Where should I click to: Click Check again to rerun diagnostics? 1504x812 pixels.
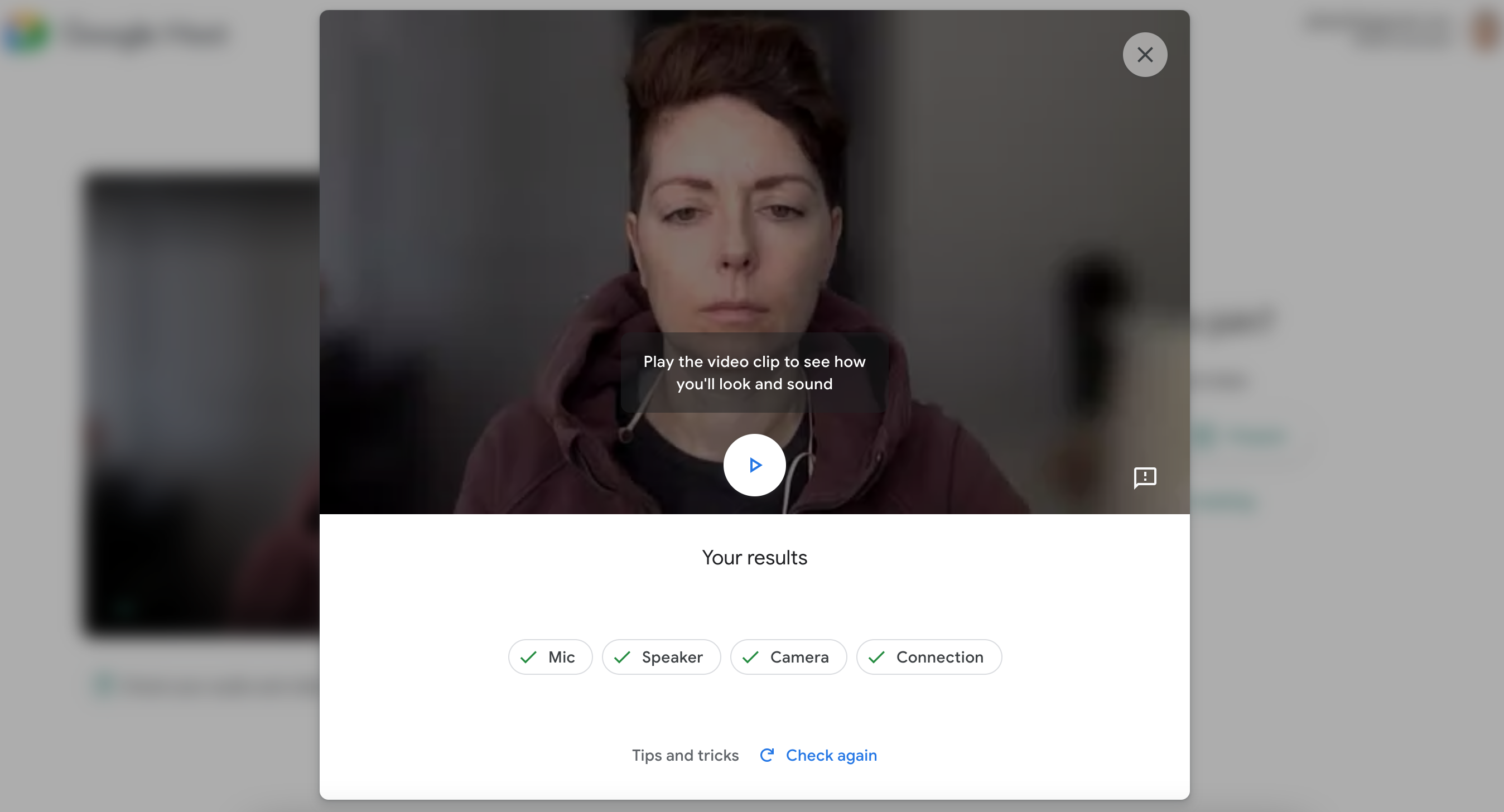click(x=819, y=755)
